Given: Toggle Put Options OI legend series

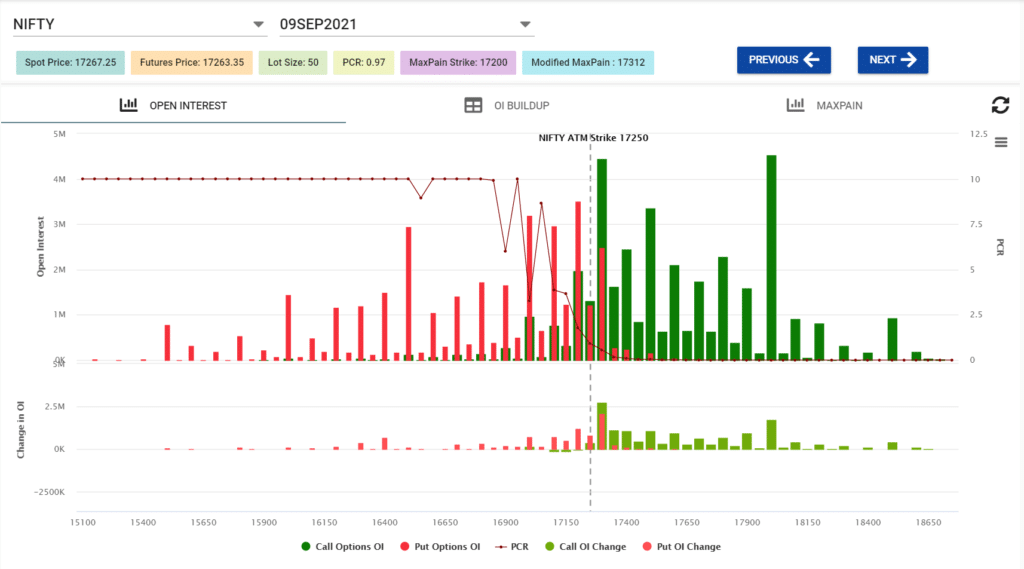Looking at the screenshot, I should 438,547.
